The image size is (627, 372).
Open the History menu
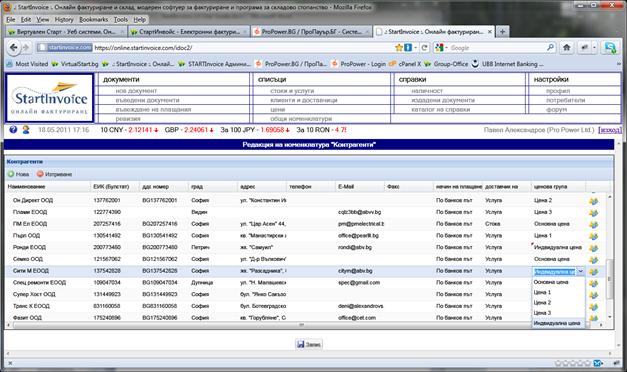tap(64, 19)
